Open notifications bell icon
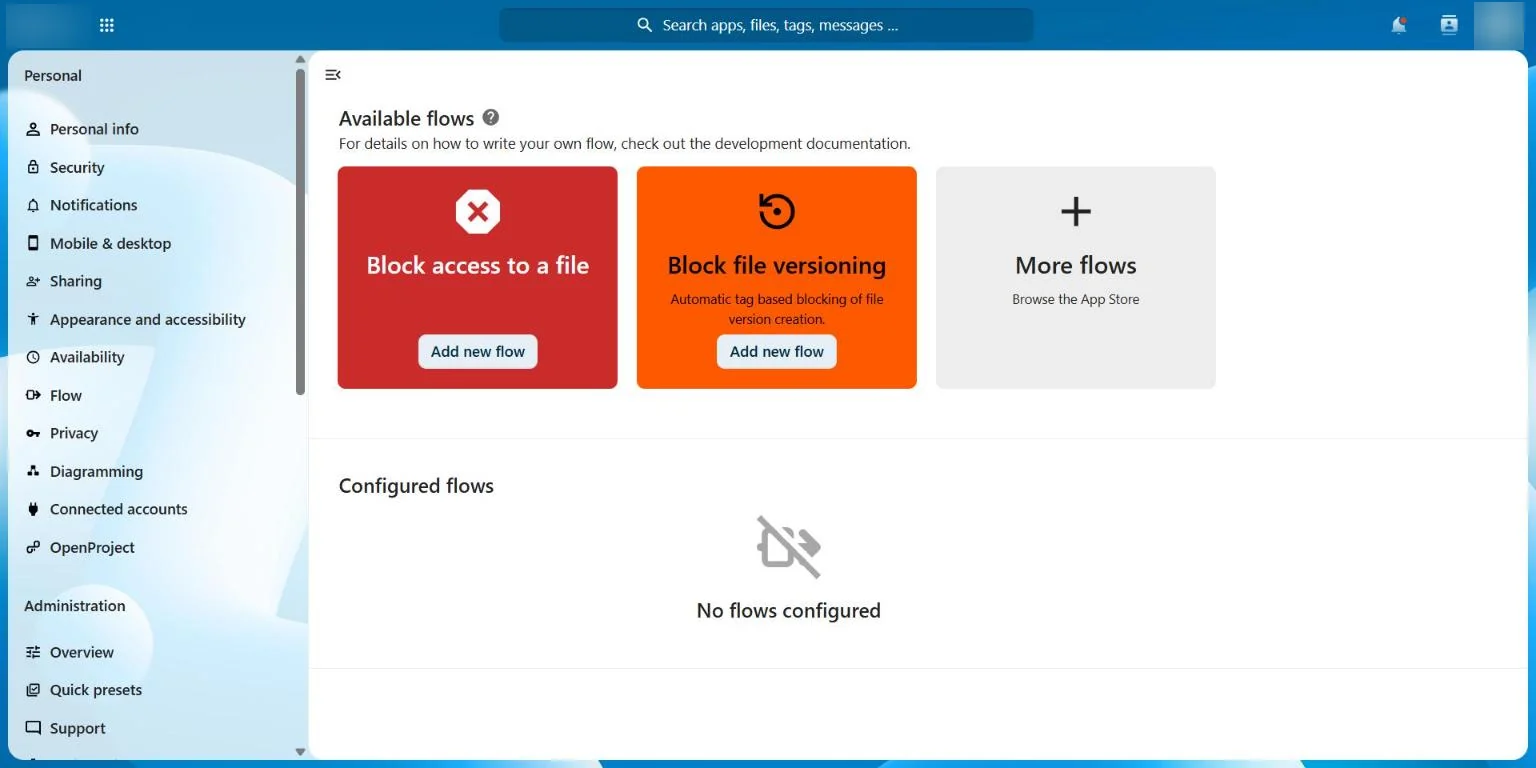This screenshot has height=768, width=1536. pyautogui.click(x=1399, y=25)
